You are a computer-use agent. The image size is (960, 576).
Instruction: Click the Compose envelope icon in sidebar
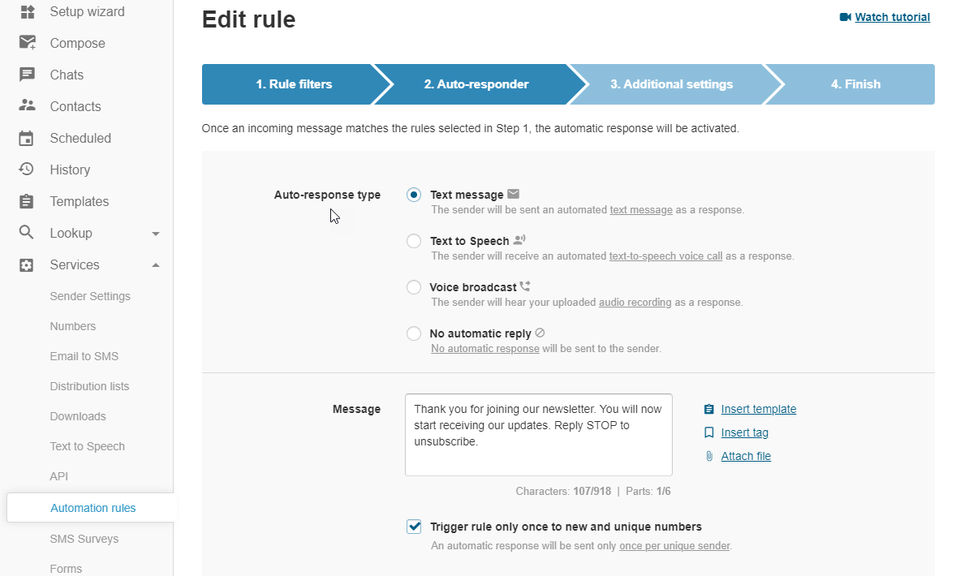coord(28,43)
